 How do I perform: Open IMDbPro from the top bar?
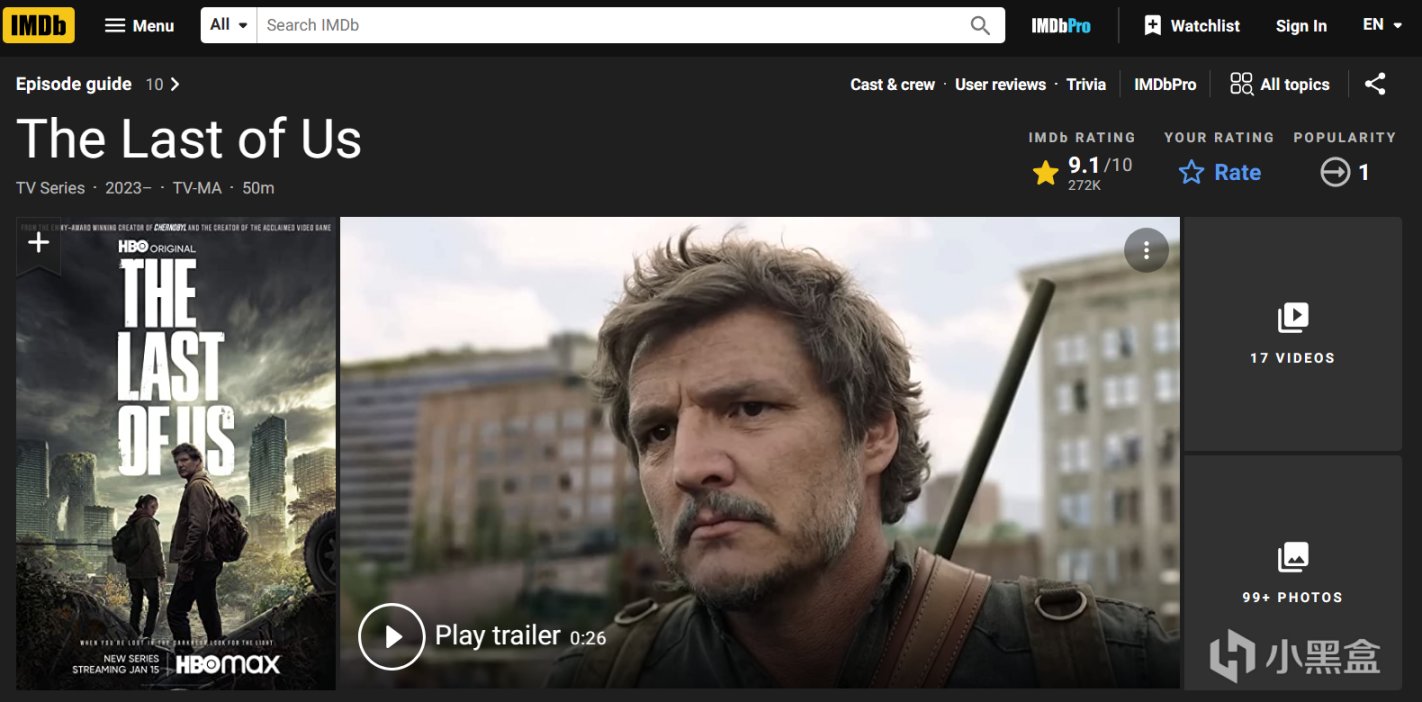(1061, 26)
